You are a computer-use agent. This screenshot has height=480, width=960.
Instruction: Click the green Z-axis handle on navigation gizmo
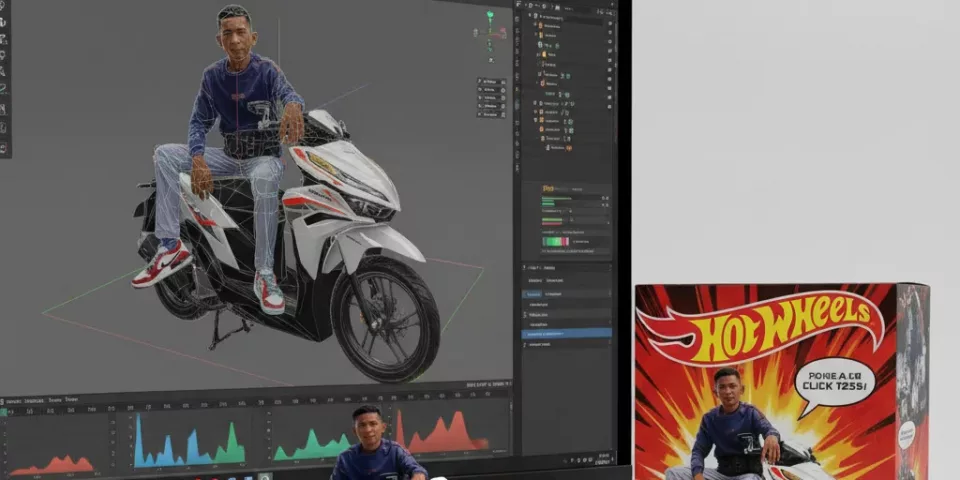pos(490,14)
